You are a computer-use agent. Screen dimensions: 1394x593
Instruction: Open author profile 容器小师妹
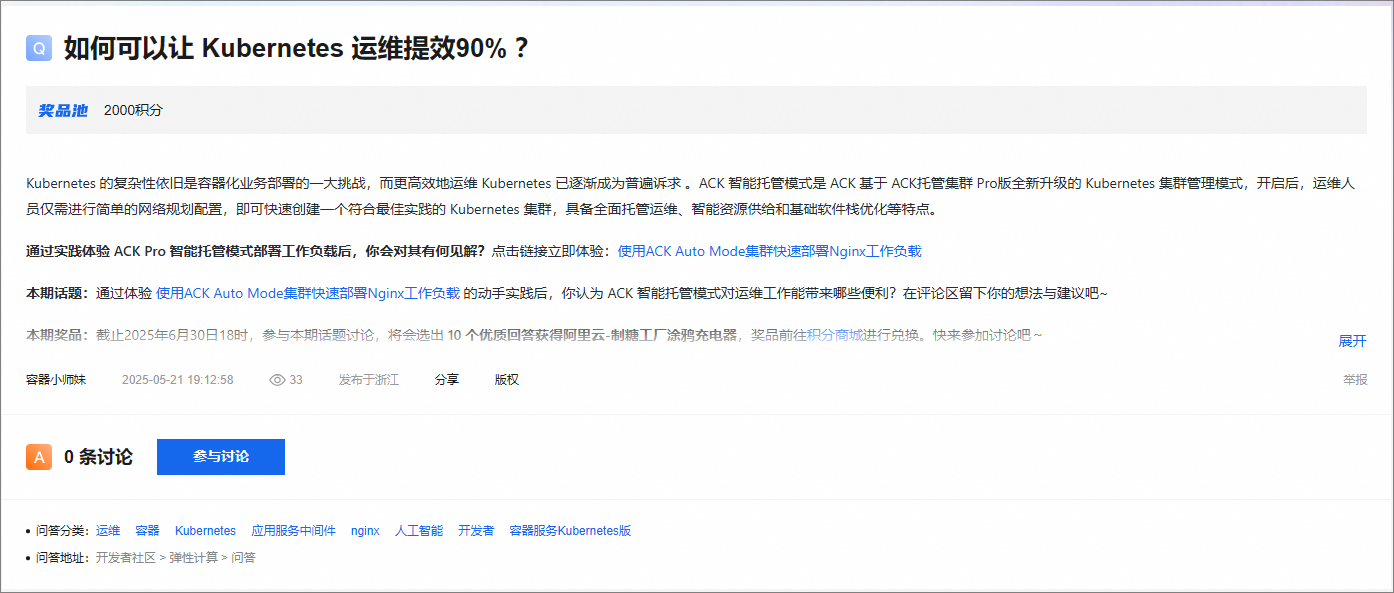56,380
